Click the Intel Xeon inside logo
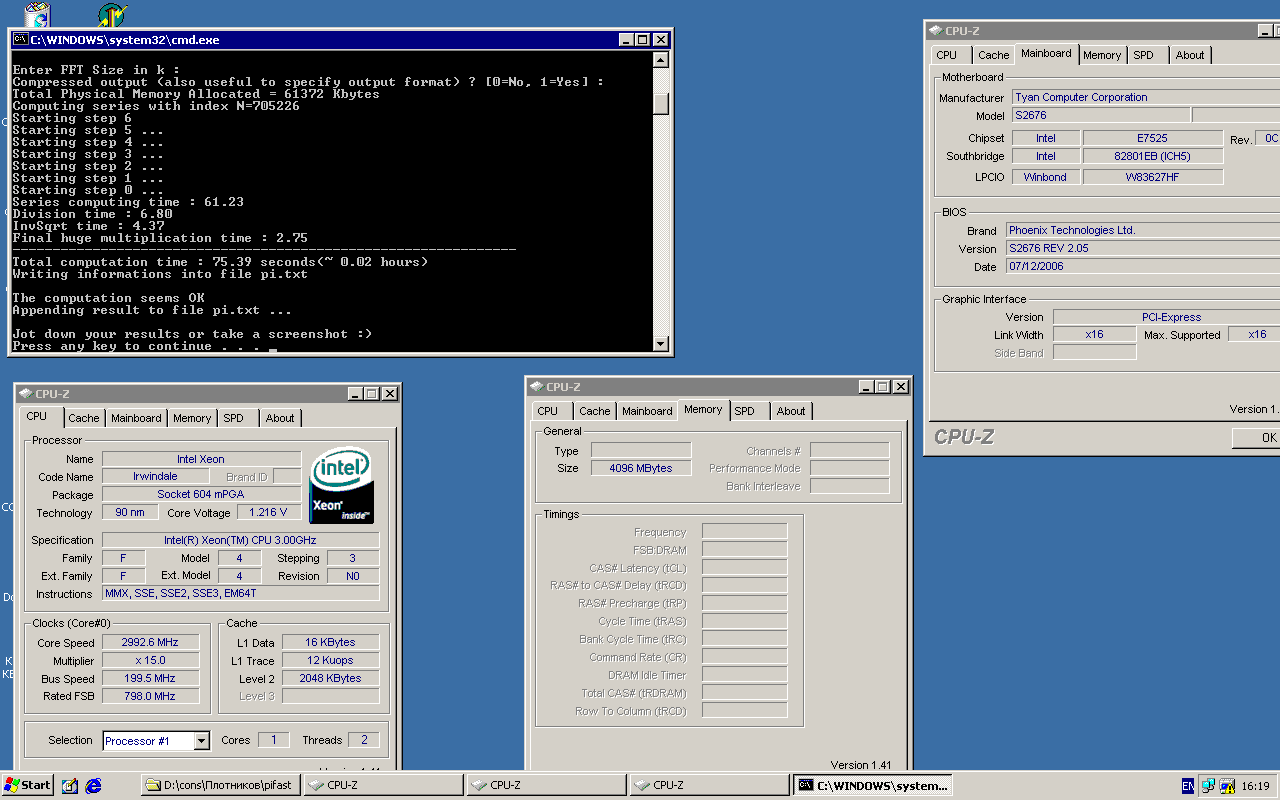1280x800 pixels. click(x=342, y=485)
